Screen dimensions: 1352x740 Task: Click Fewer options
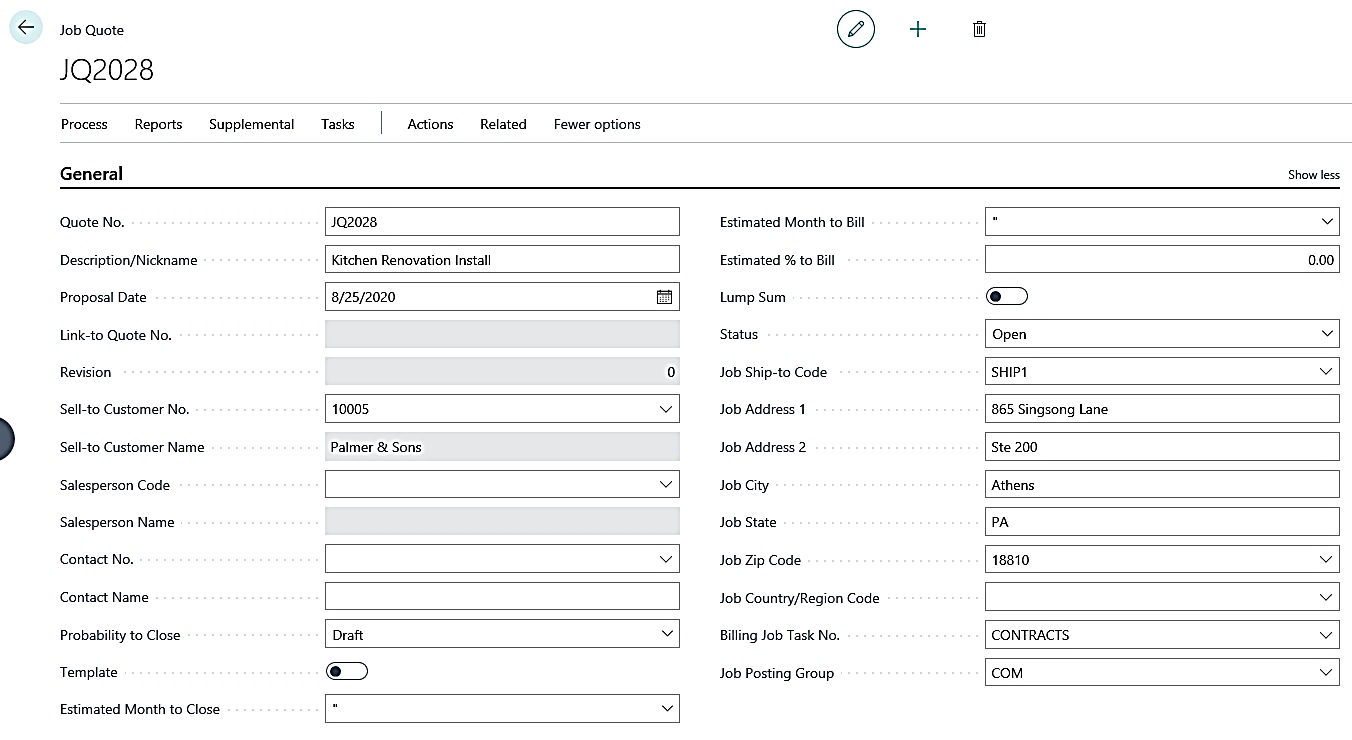[x=597, y=124]
